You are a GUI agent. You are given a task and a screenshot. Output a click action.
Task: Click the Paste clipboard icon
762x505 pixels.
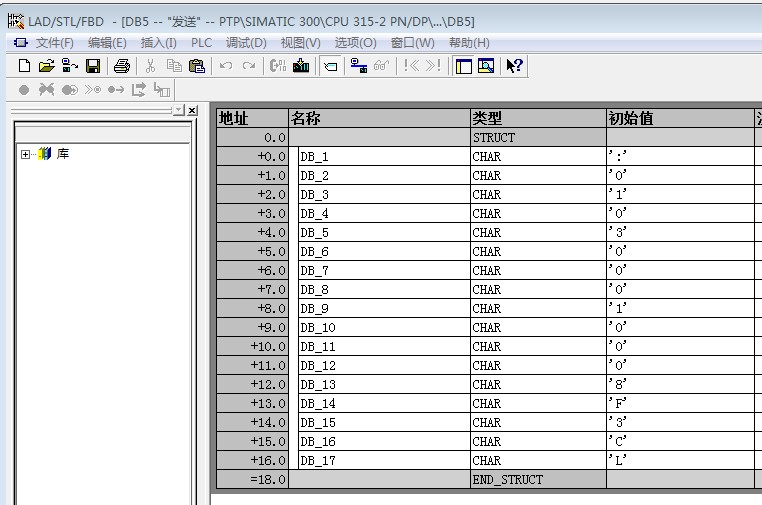pyautogui.click(x=196, y=66)
